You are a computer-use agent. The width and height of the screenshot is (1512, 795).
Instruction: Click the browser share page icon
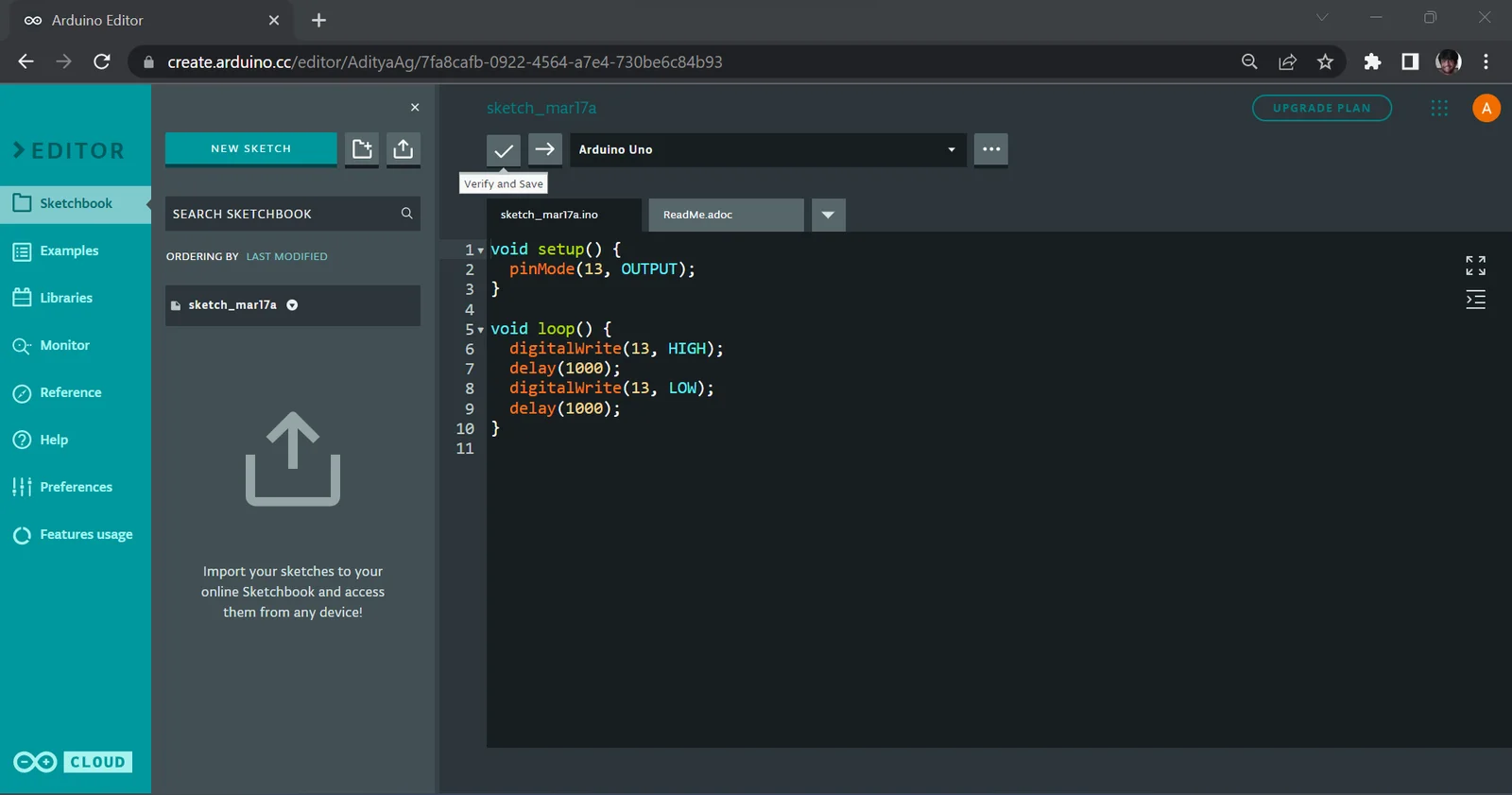(x=1287, y=61)
